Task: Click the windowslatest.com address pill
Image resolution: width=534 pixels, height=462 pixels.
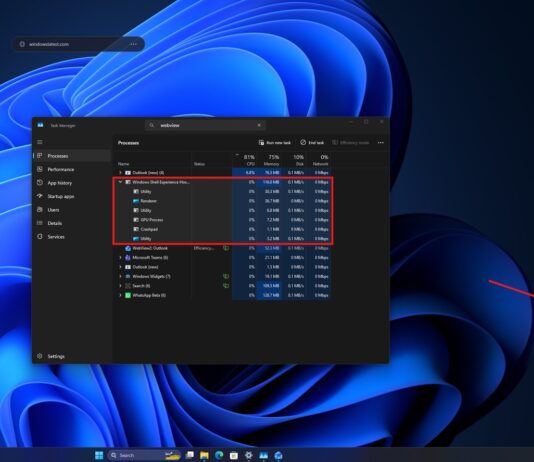Action: click(78, 44)
